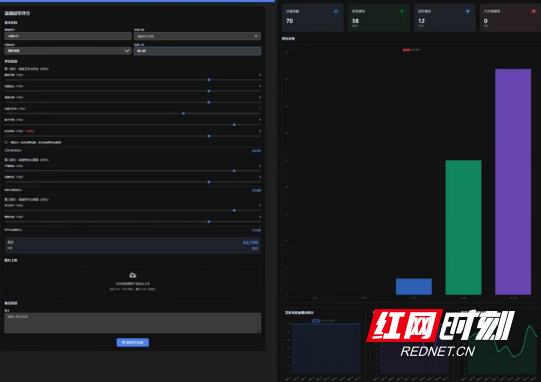The height and width of the screenshot is (382, 541).
Task: Click the blue save button at form bottom
Action: click(132, 342)
